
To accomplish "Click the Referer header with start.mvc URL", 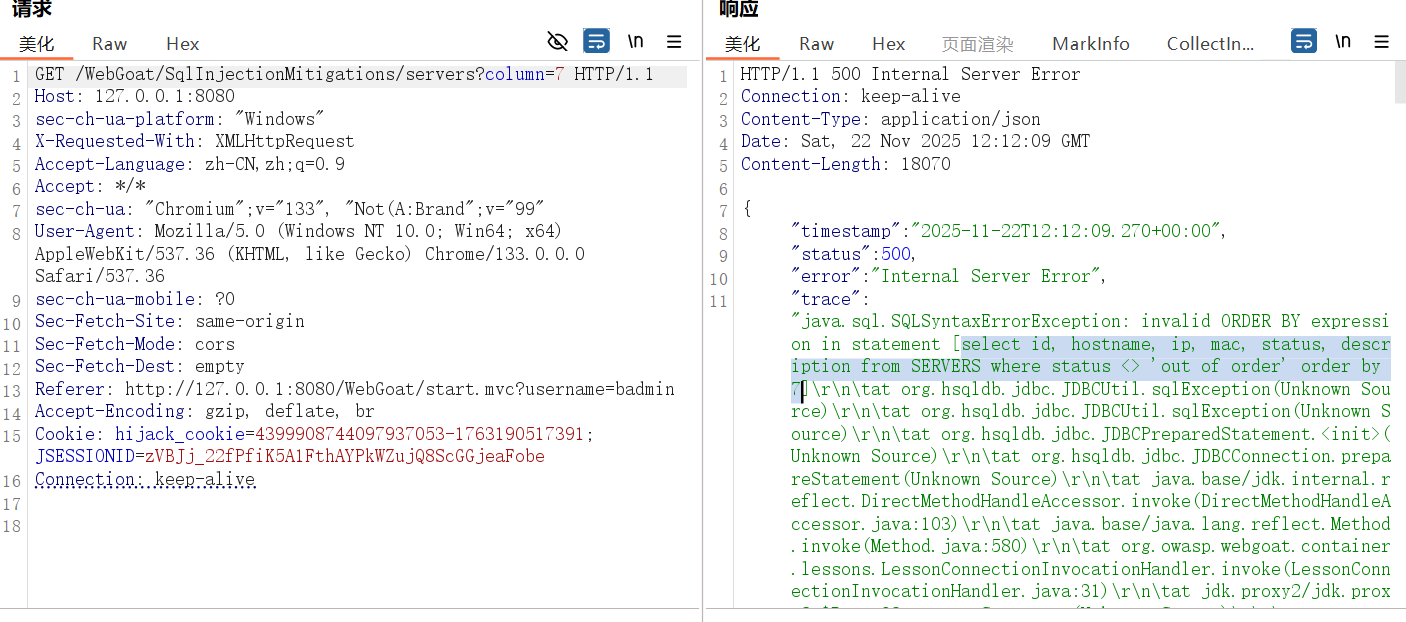I will tap(355, 389).
